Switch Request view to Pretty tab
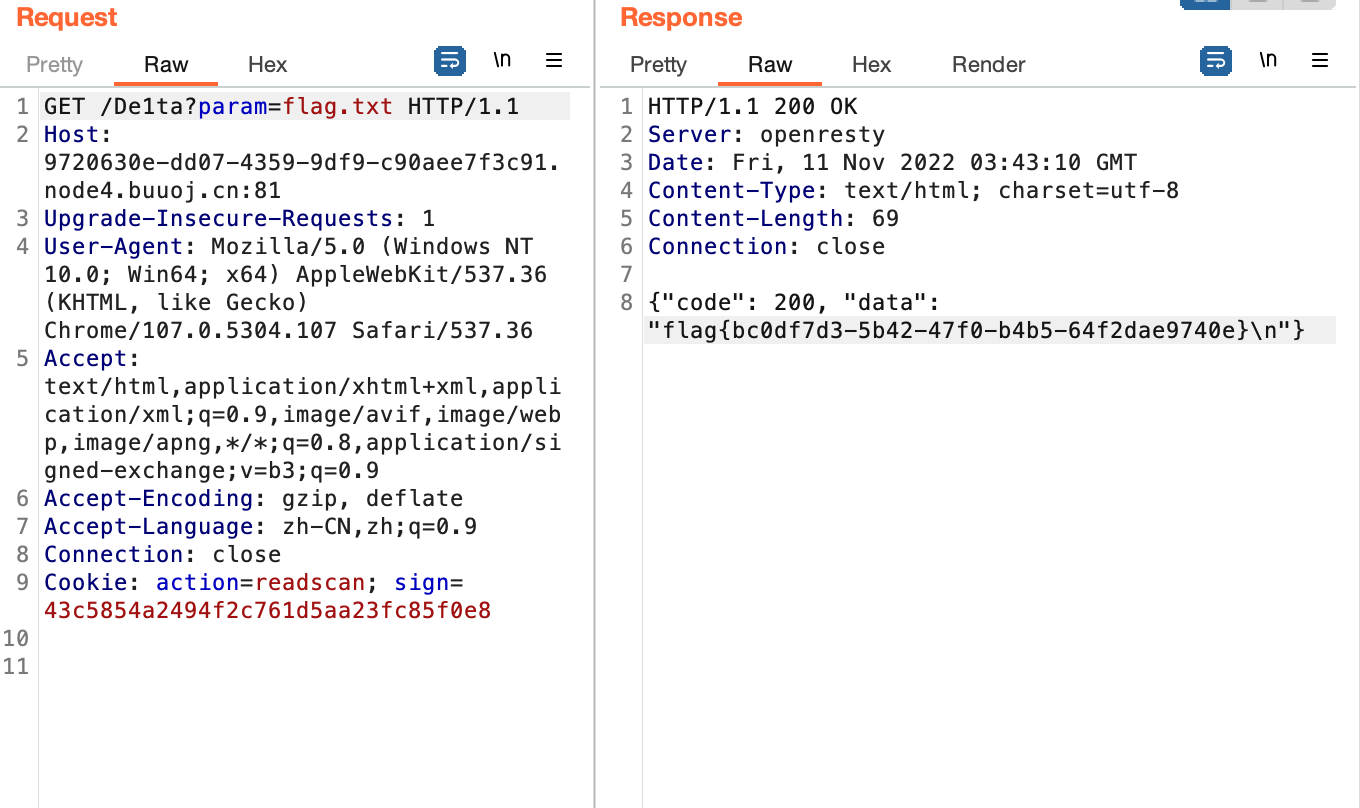This screenshot has height=808, width=1360. (x=54, y=65)
